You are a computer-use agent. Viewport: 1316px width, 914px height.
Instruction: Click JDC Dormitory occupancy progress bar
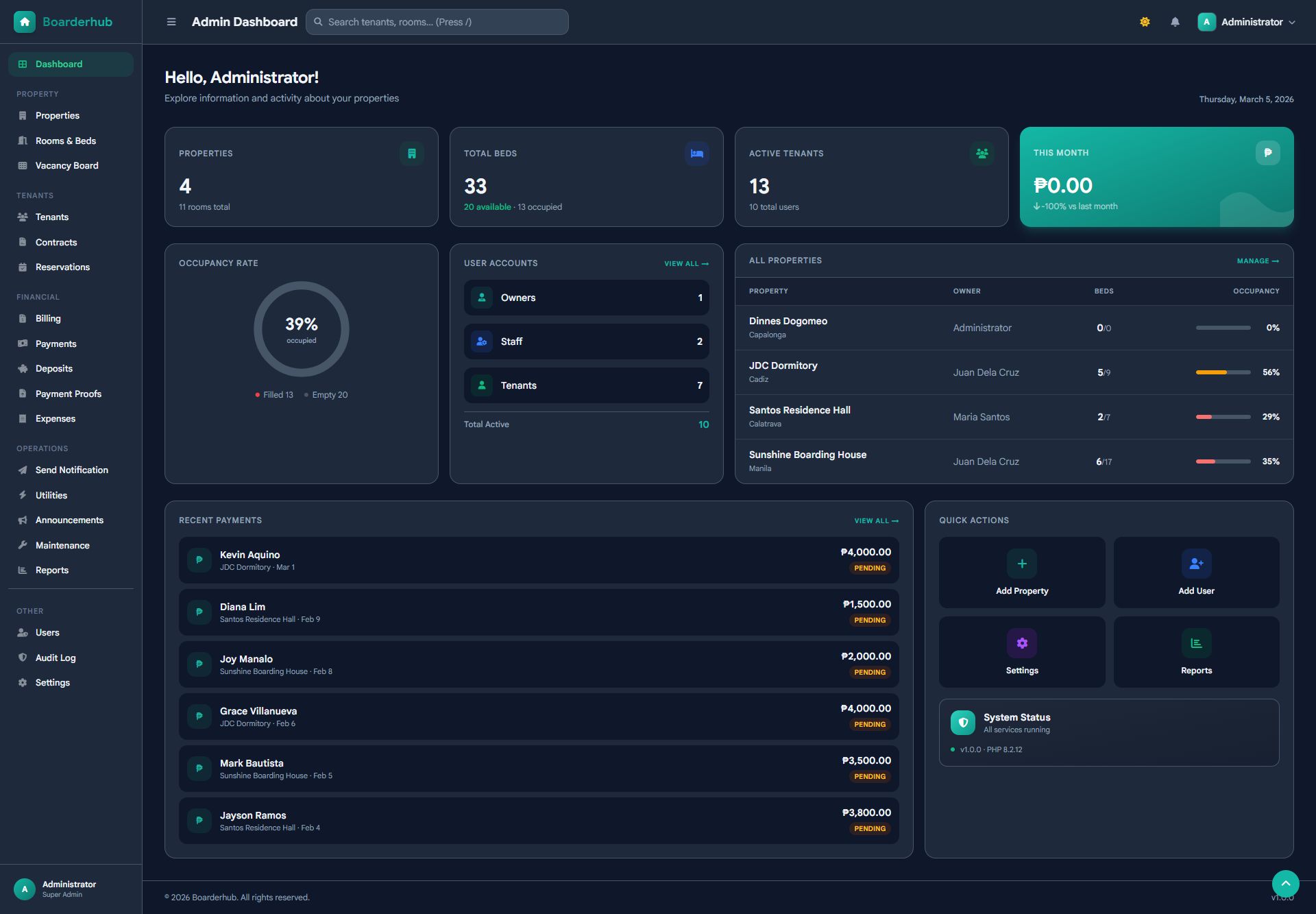(x=1223, y=372)
